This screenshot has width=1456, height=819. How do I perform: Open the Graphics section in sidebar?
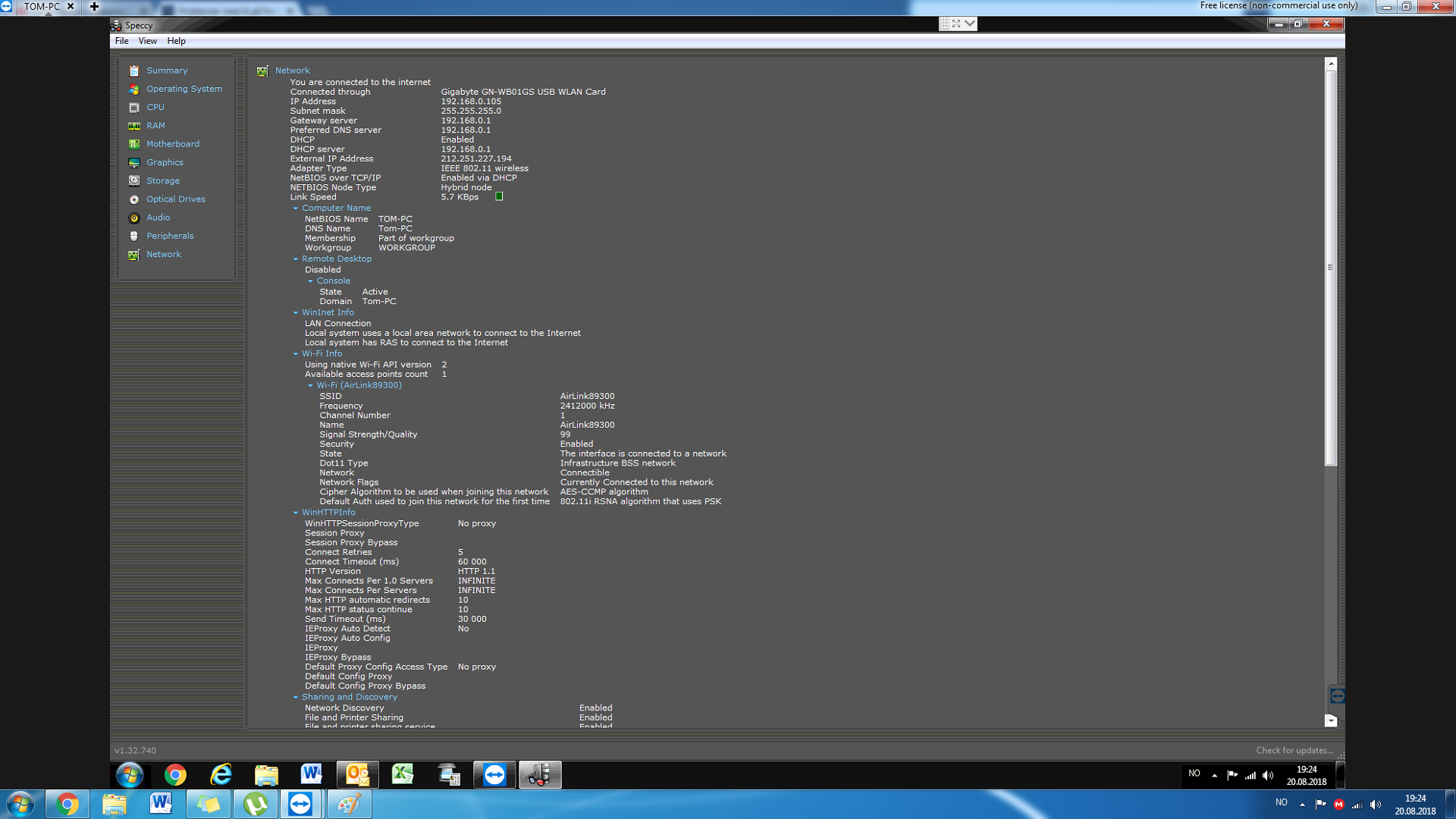click(165, 162)
